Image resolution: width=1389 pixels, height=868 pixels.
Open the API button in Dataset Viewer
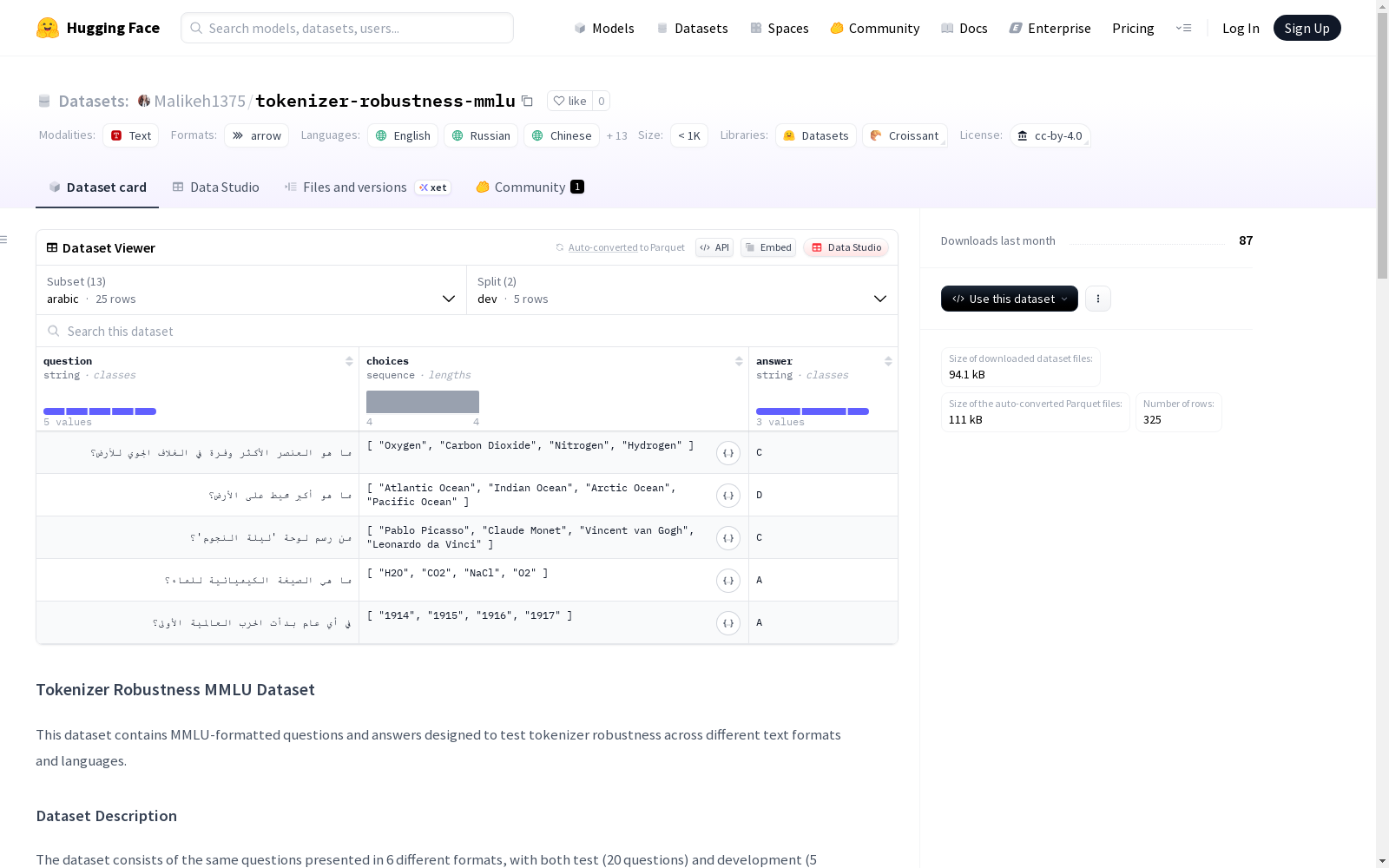coord(714,247)
